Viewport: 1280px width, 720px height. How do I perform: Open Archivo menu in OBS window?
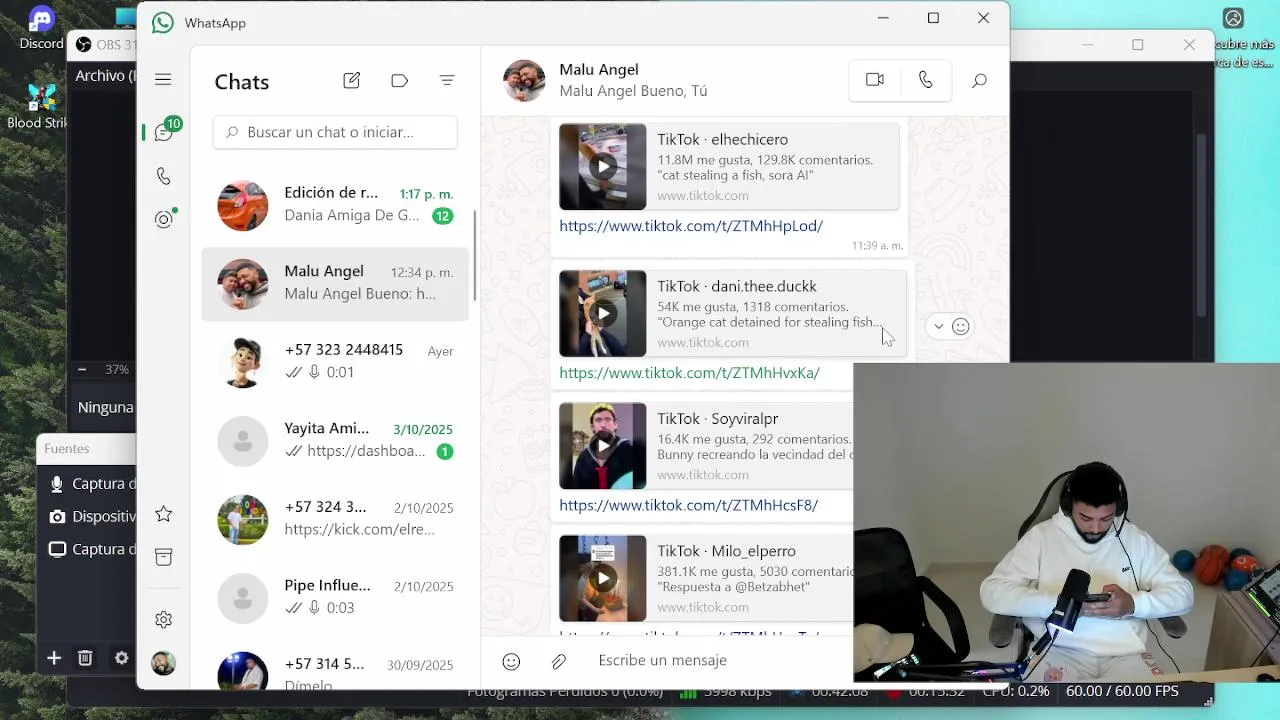(104, 75)
